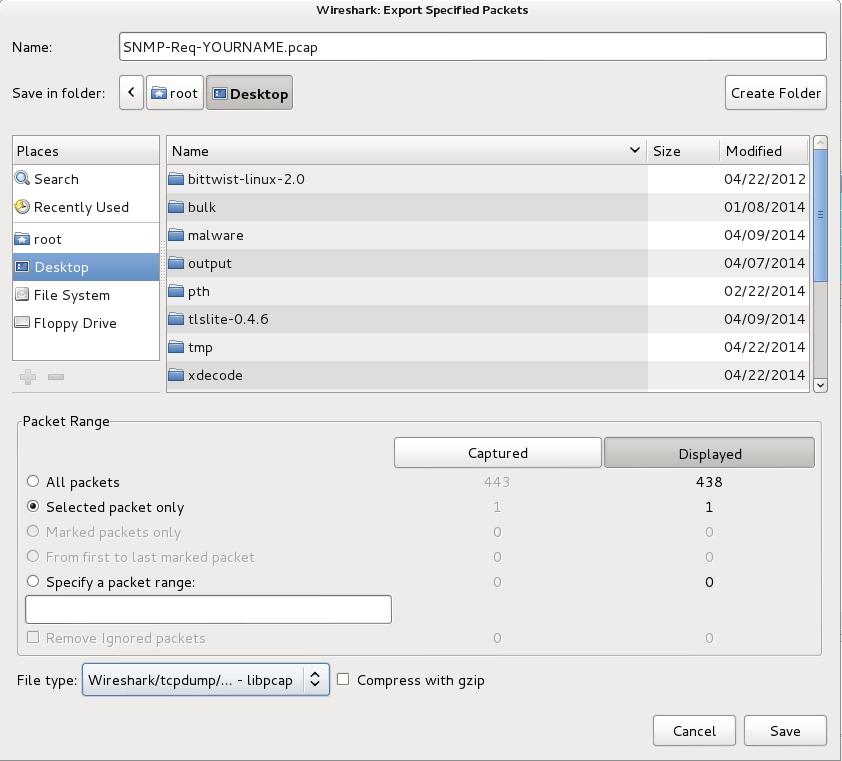842x761 pixels.
Task: Choose Specify a packet range option
Action: [34, 582]
